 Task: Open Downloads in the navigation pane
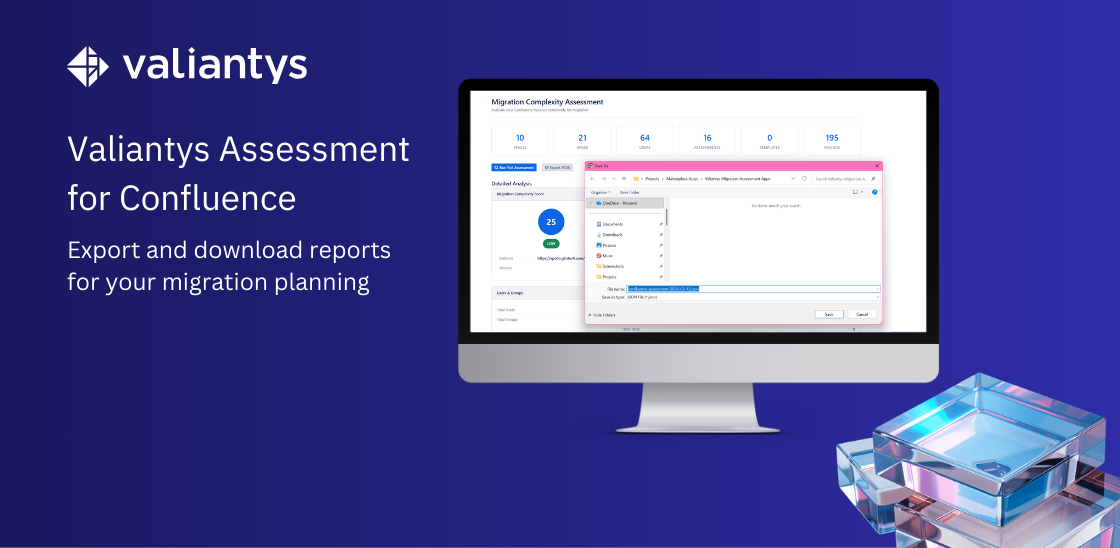[609, 234]
